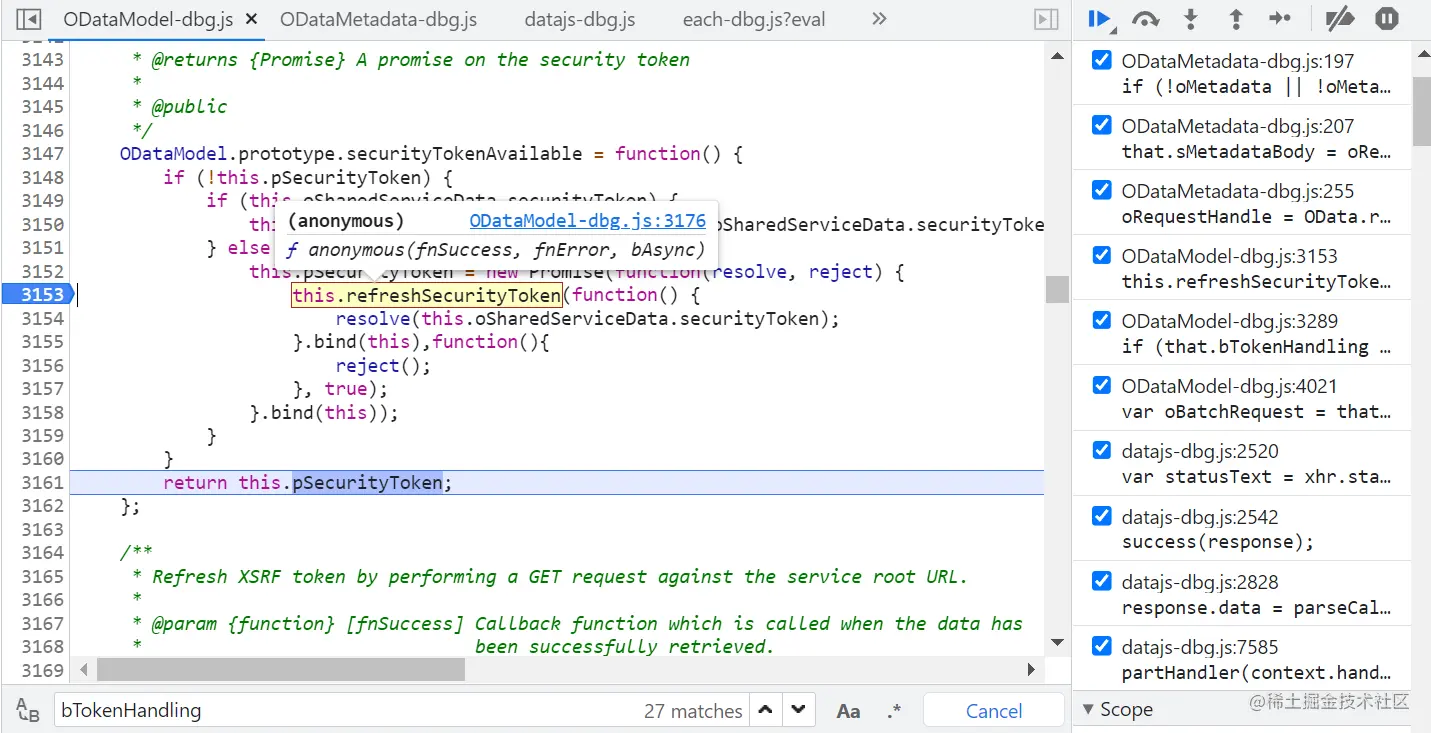Uncheck breakpoint ODataModel-dbg.js:3153
This screenshot has width=1431, height=733.
pyautogui.click(x=1101, y=255)
